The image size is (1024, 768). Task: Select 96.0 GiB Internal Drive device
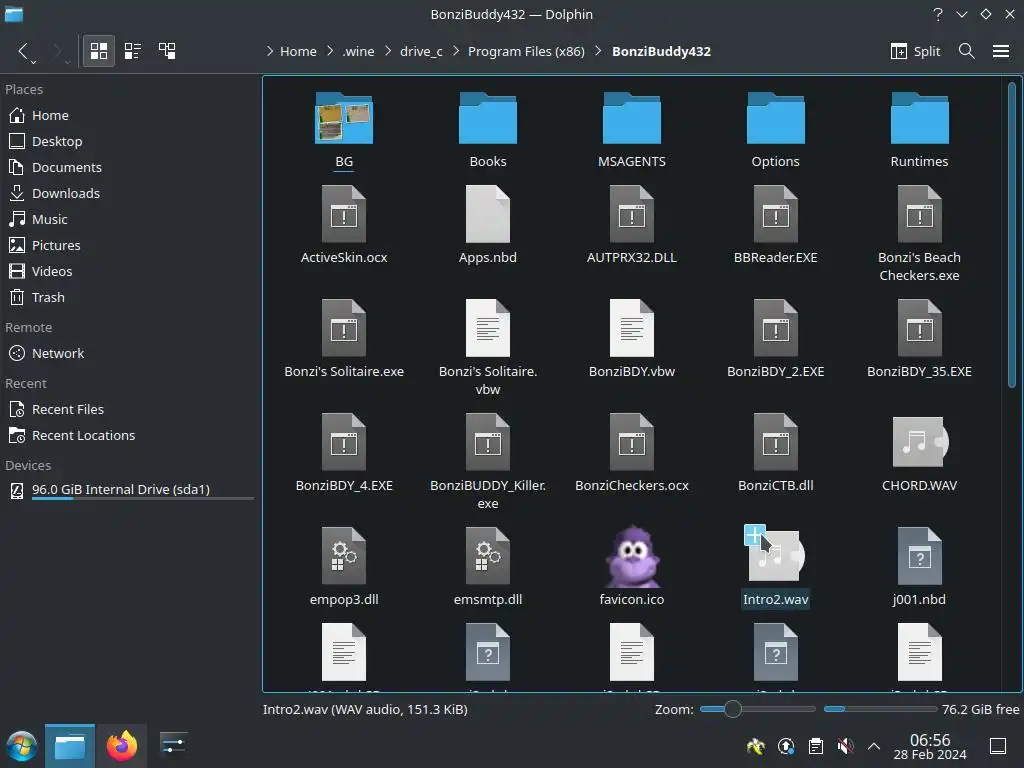click(x=129, y=490)
